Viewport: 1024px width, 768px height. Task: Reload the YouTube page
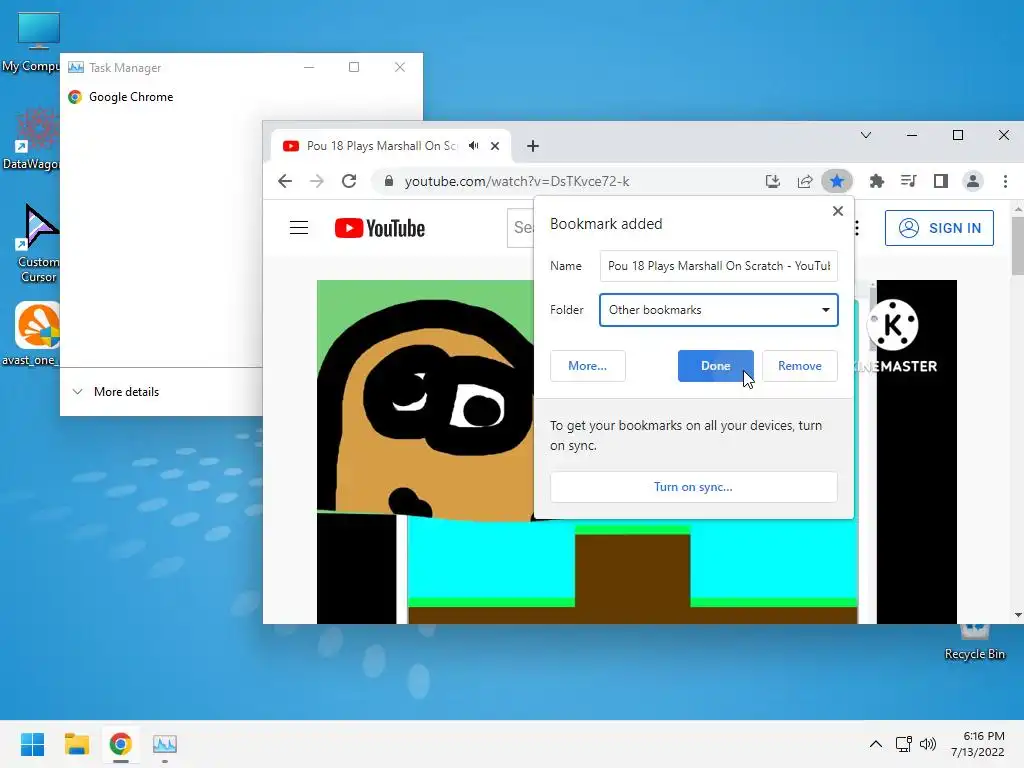[x=349, y=181]
